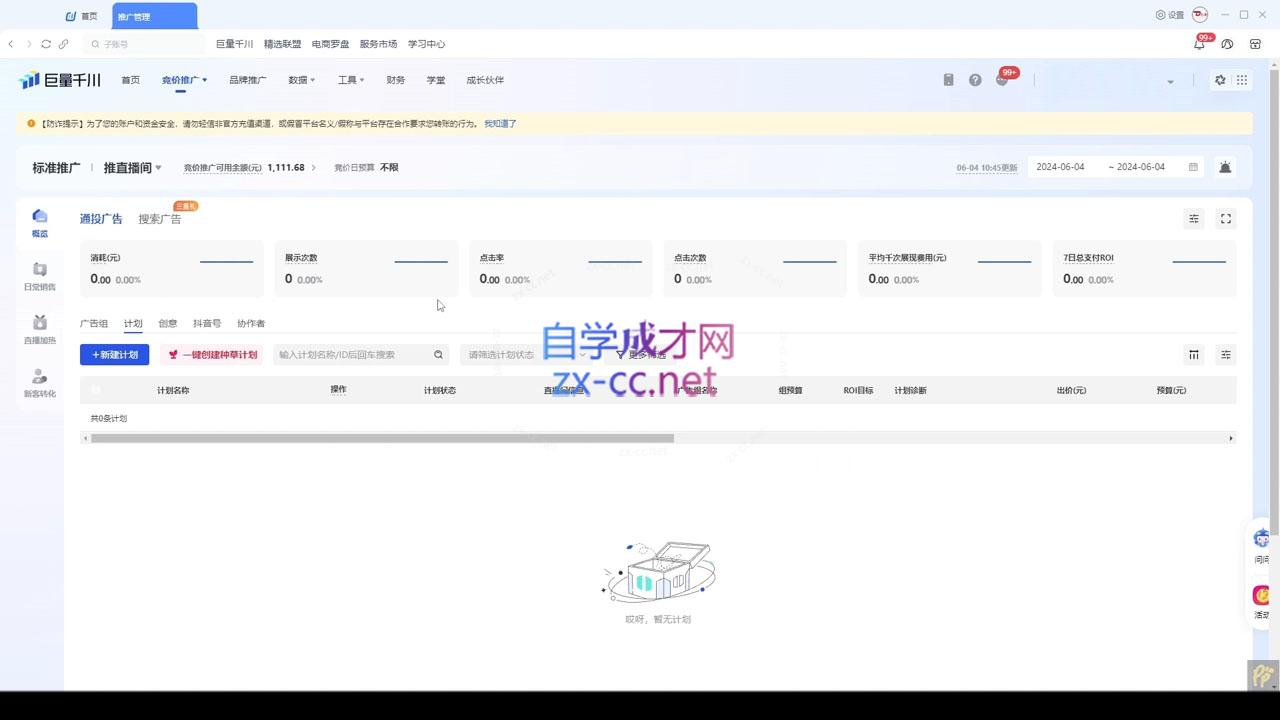Viewport: 1280px width, 720px height.
Task: Open the 概览 section in the left sidebar
Action: [40, 222]
